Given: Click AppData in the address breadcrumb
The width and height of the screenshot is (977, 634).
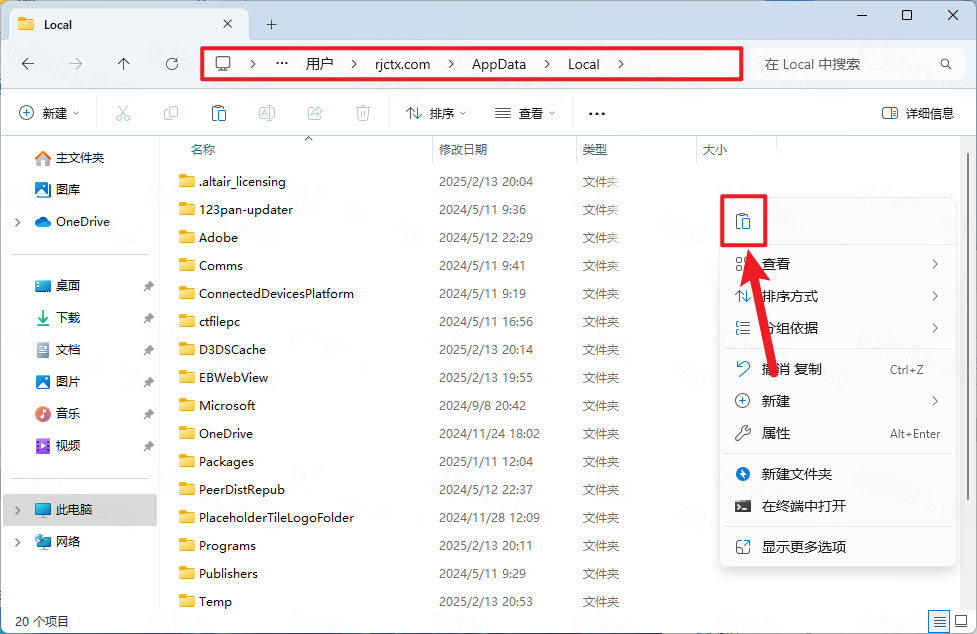Looking at the screenshot, I should coord(498,64).
